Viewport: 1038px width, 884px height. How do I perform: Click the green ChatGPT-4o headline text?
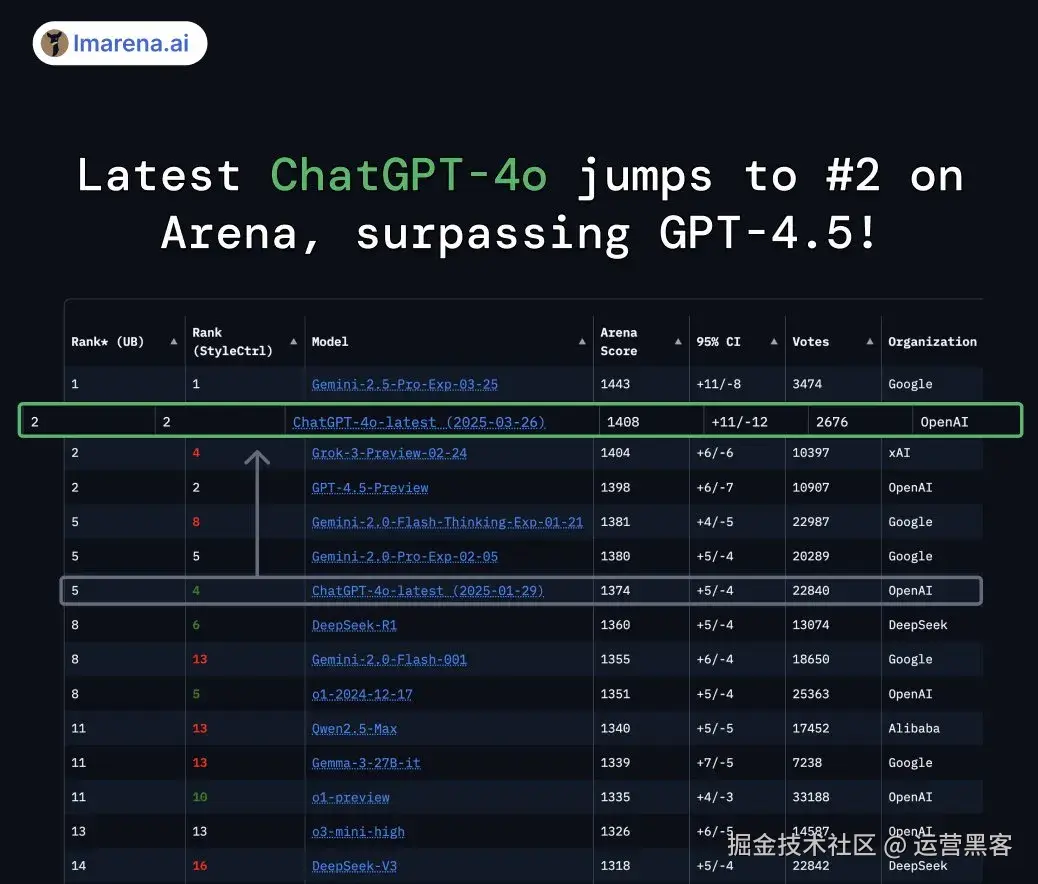[x=408, y=176]
